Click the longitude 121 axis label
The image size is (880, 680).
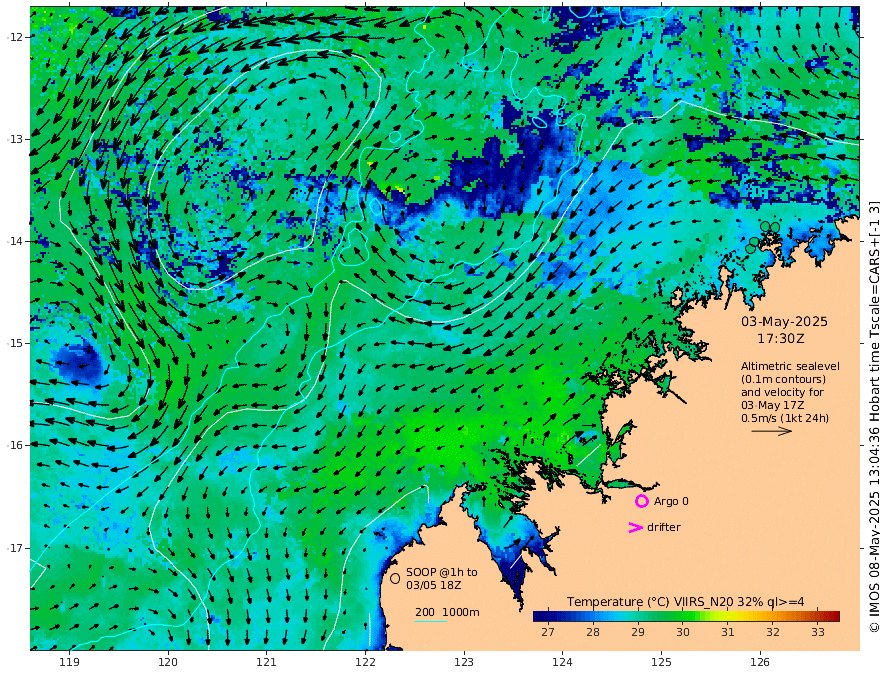coord(267,663)
